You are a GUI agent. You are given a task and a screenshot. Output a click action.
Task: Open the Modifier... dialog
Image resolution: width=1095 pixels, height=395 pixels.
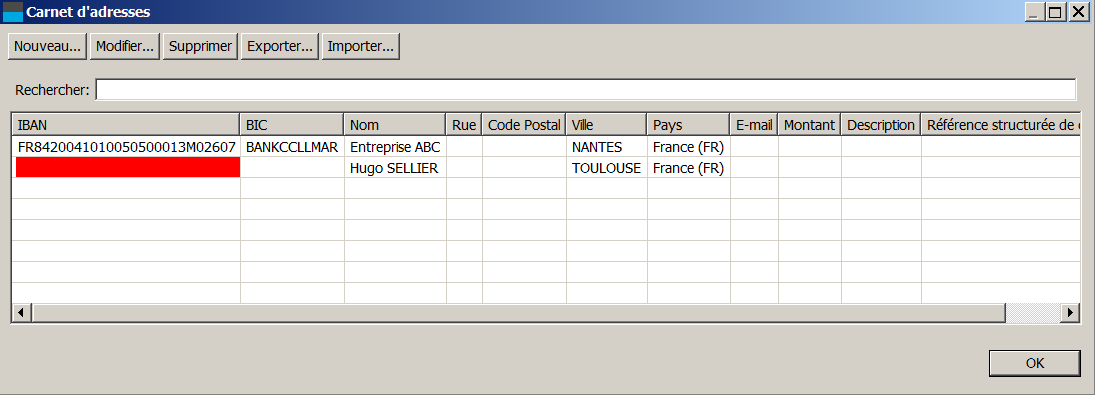(x=125, y=47)
